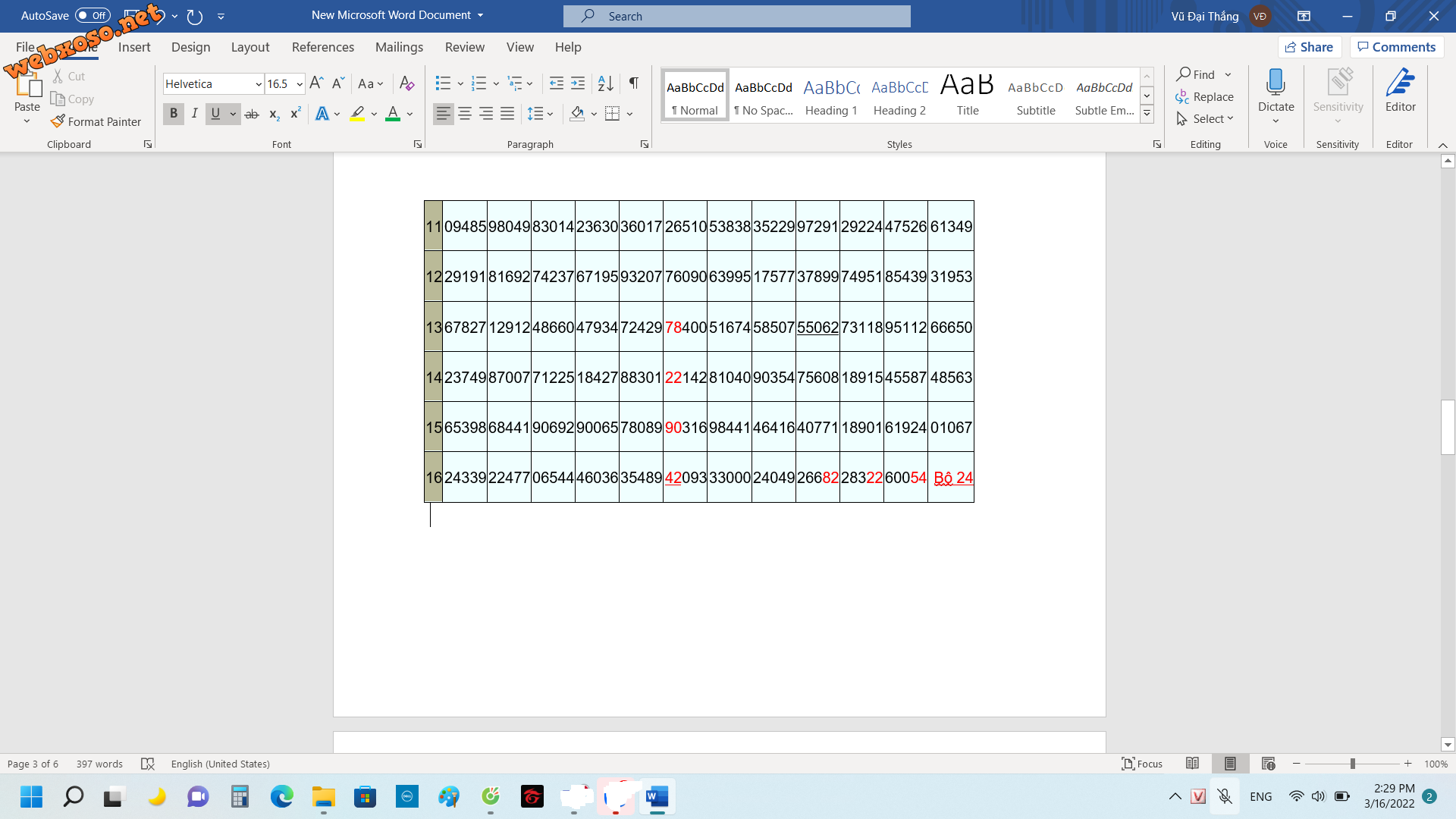The width and height of the screenshot is (1456, 819).
Task: Switch to Web Layout view
Action: coord(1268,764)
